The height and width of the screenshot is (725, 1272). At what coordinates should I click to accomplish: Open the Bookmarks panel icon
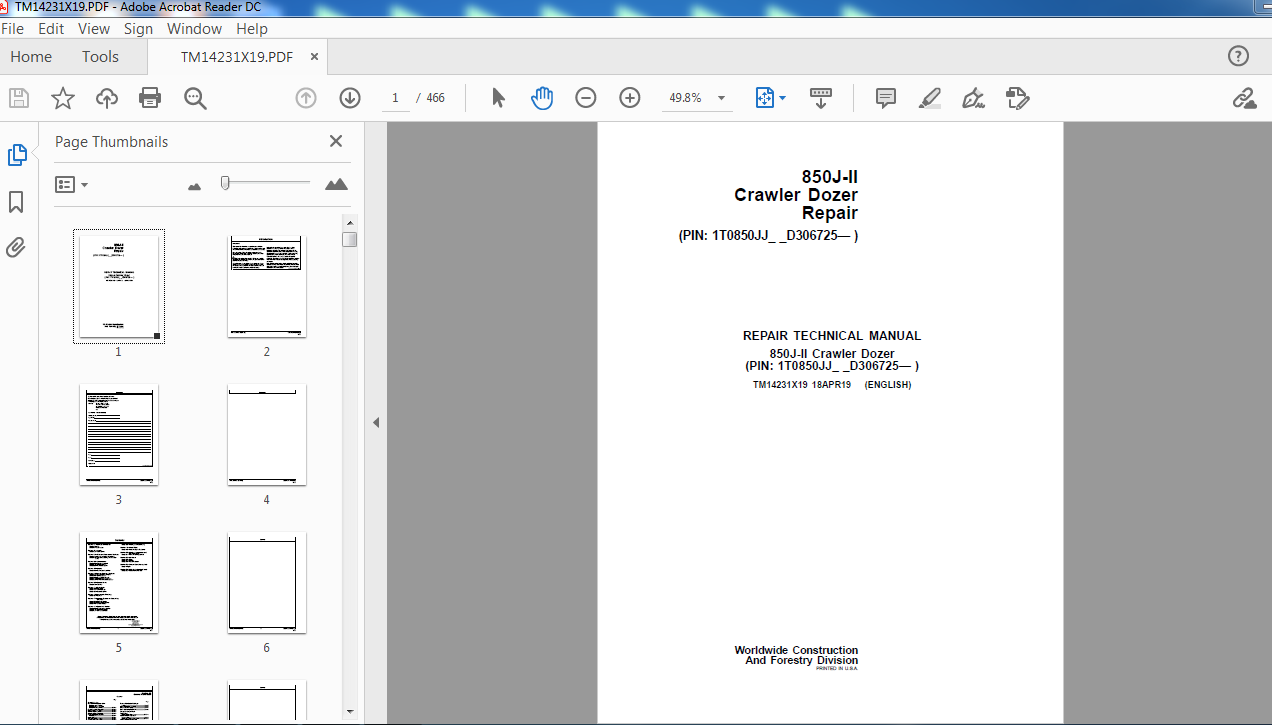[x=16, y=202]
